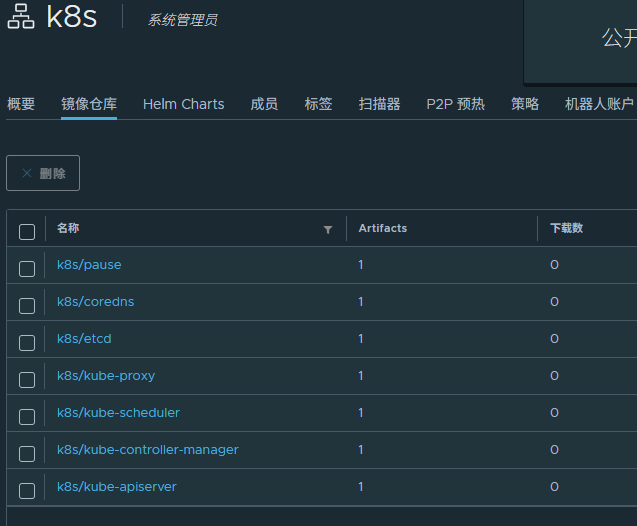Switch to the 扫描器 tab
Screen dimensions: 637x526
(379, 104)
